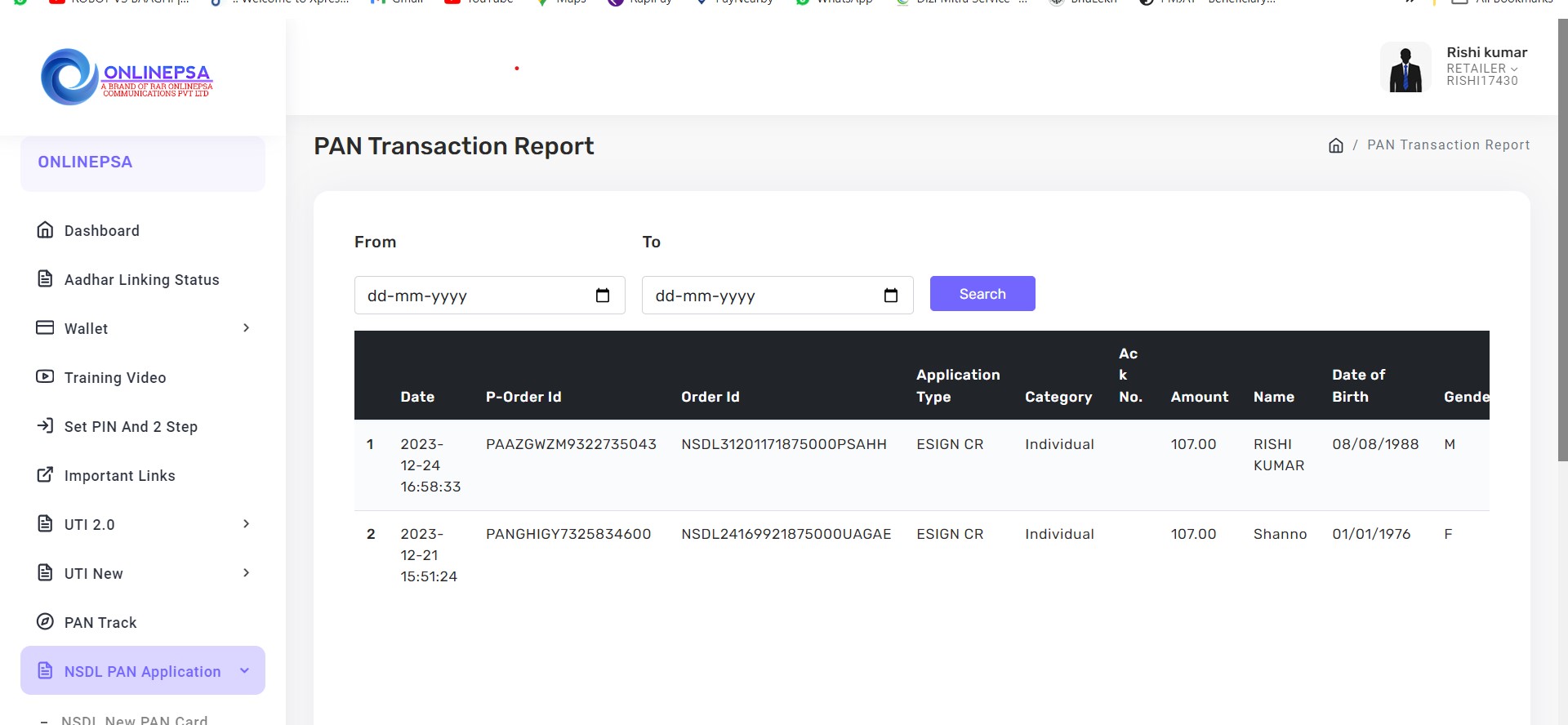Open calendar picker in To date field

[x=890, y=296]
